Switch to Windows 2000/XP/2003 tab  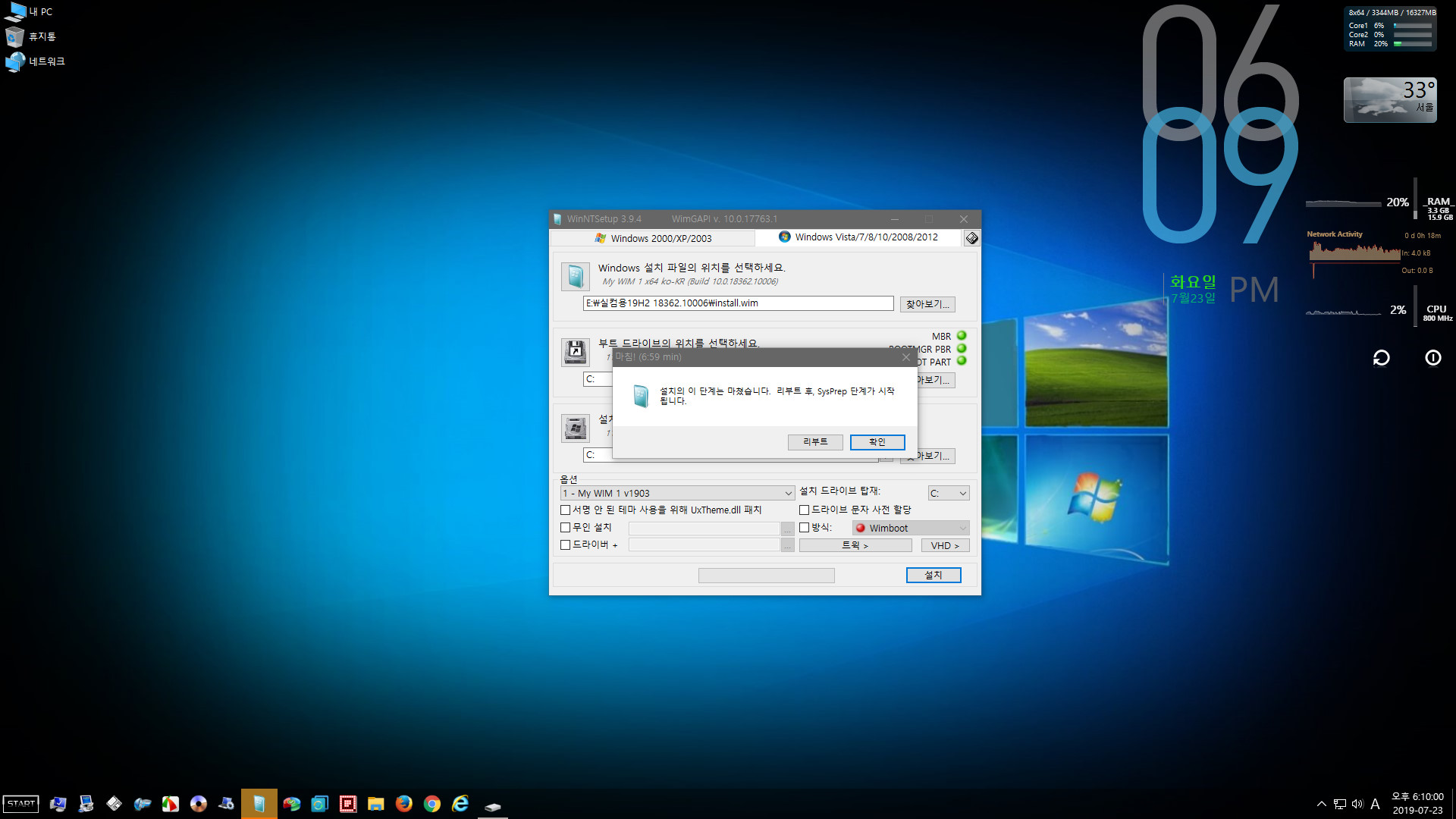coord(653,238)
